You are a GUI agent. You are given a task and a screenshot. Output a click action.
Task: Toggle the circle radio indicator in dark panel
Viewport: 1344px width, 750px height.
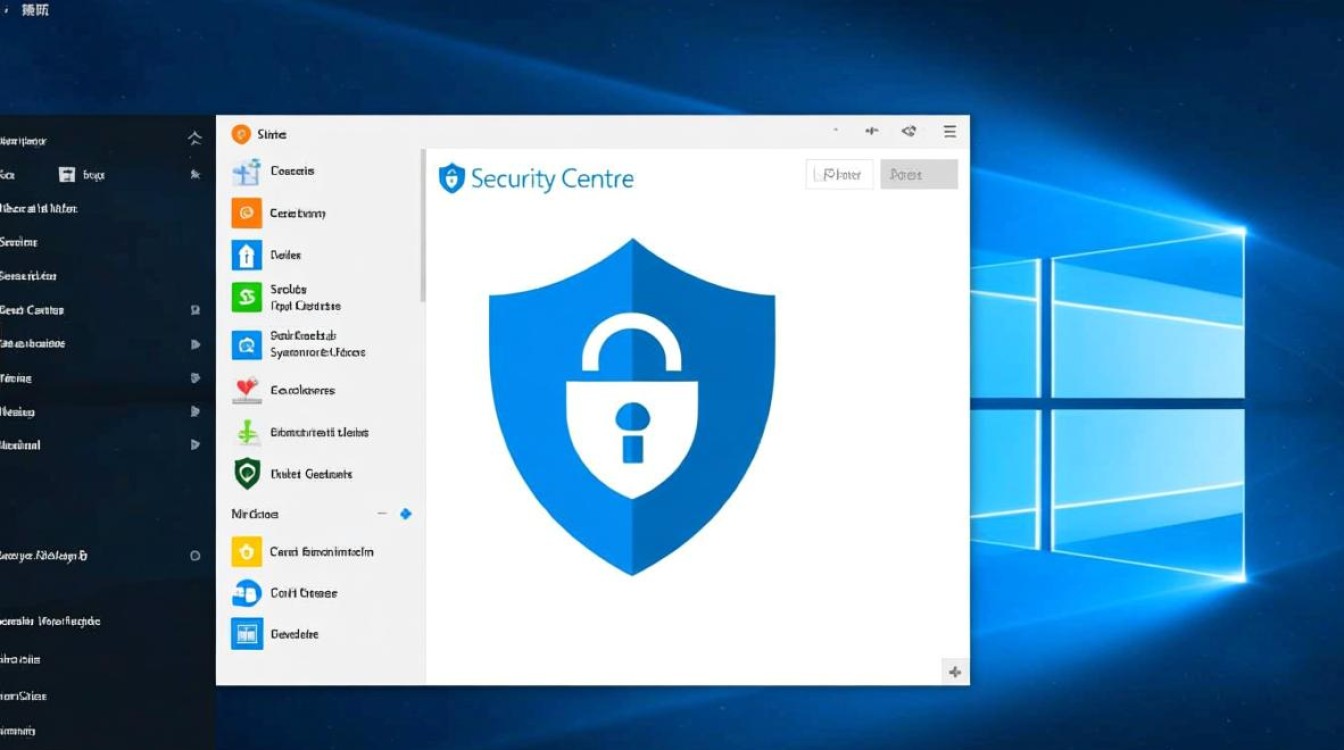195,555
